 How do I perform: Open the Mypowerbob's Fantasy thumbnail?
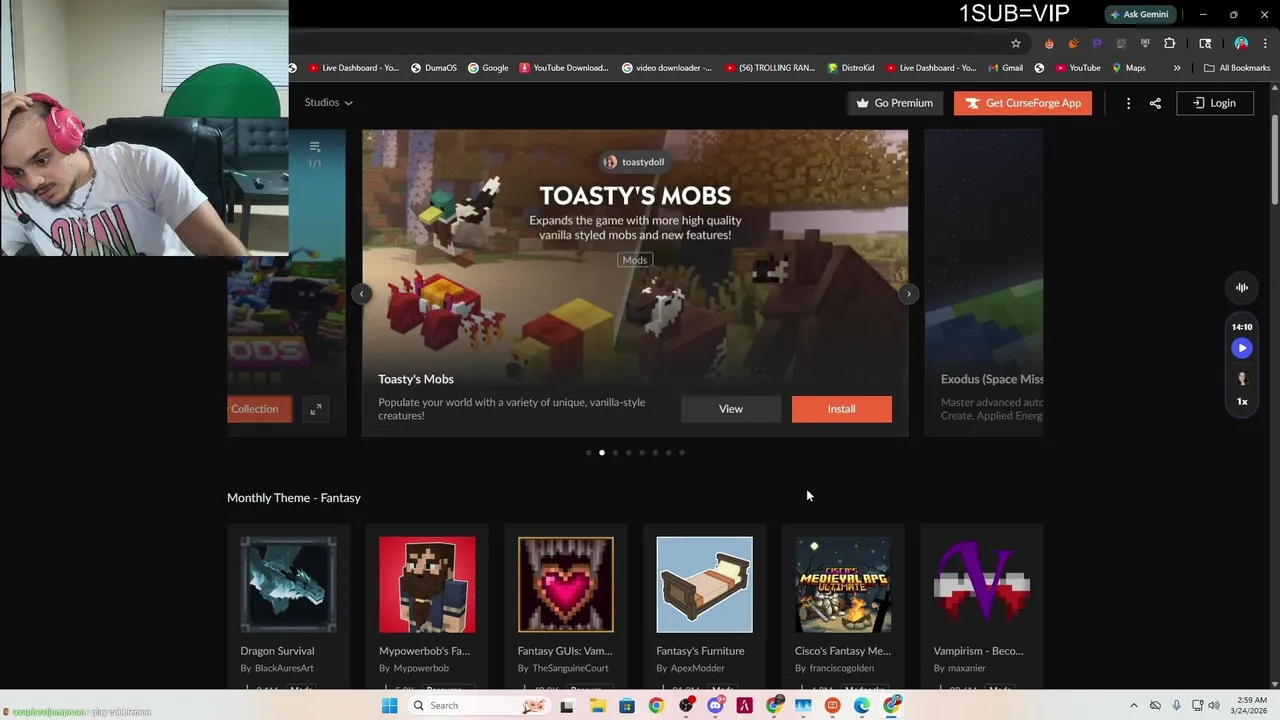[427, 585]
